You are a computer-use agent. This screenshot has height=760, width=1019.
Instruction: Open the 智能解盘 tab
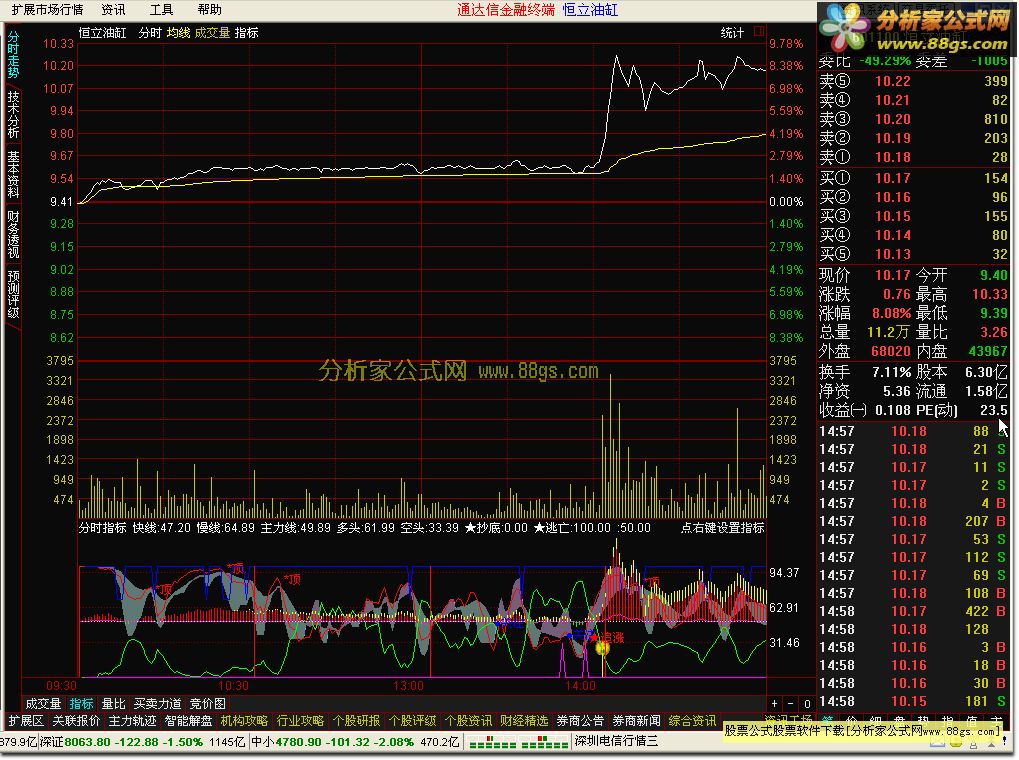188,720
